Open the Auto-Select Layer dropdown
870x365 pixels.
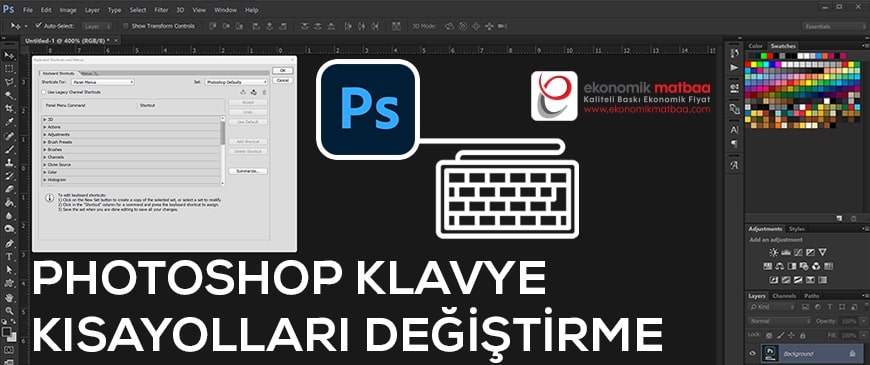pyautogui.click(x=97, y=26)
